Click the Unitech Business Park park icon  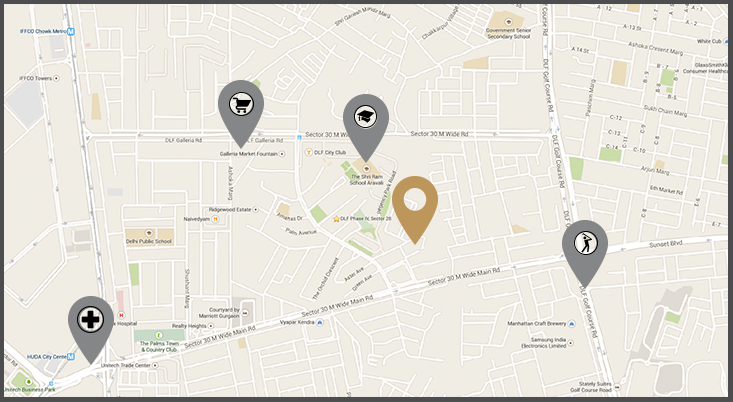click(x=29, y=381)
